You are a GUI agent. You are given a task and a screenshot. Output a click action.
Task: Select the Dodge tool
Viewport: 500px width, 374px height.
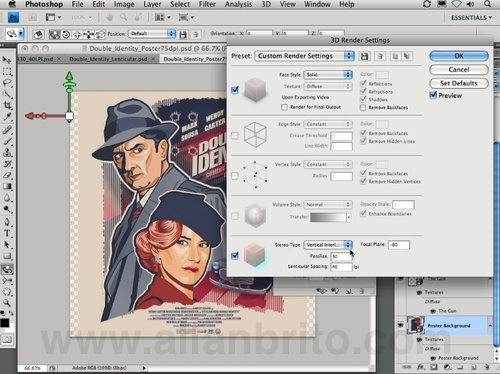pyautogui.click(x=7, y=209)
